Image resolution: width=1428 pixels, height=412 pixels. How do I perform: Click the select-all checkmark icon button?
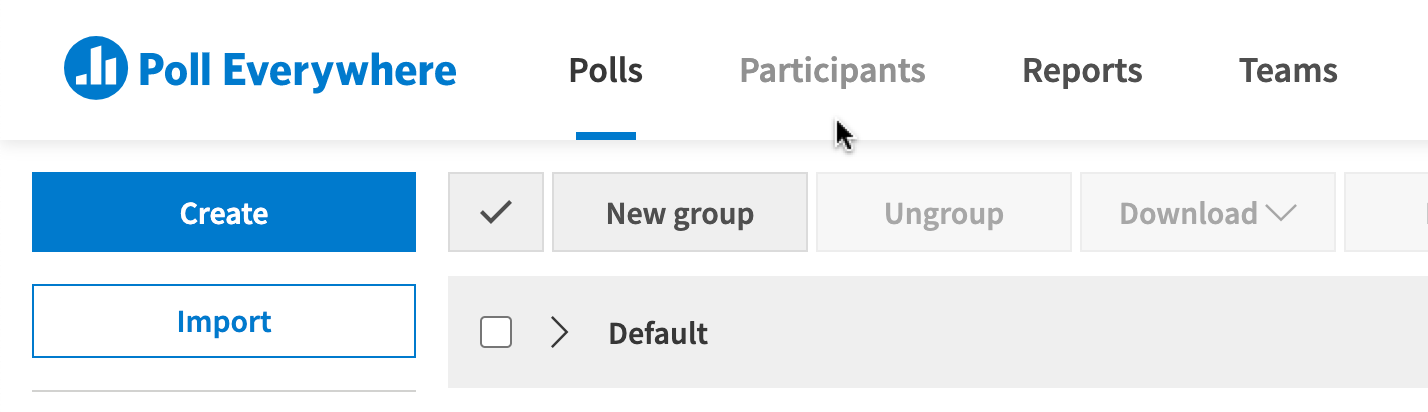coord(496,212)
